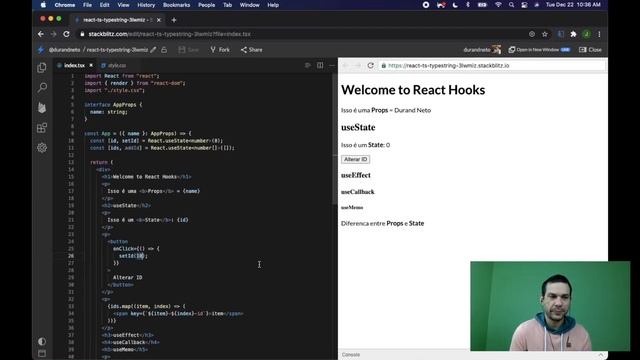The image size is (640, 360).
Task: Click the StackBlitz lightning bolt logo
Action: coord(40,50)
